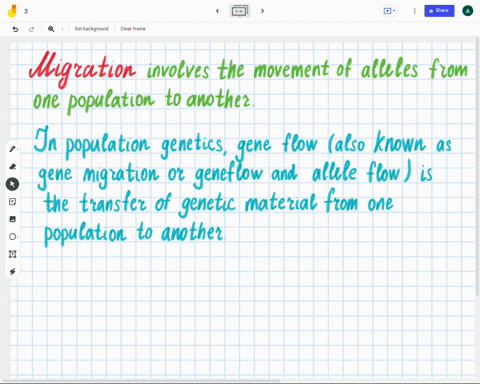Select the Laser pointer tool
Viewport: 480px width, 384px height.
[13, 272]
